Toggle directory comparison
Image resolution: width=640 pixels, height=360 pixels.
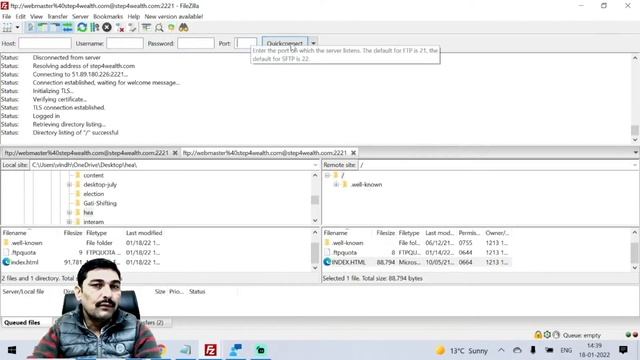(x=159, y=27)
